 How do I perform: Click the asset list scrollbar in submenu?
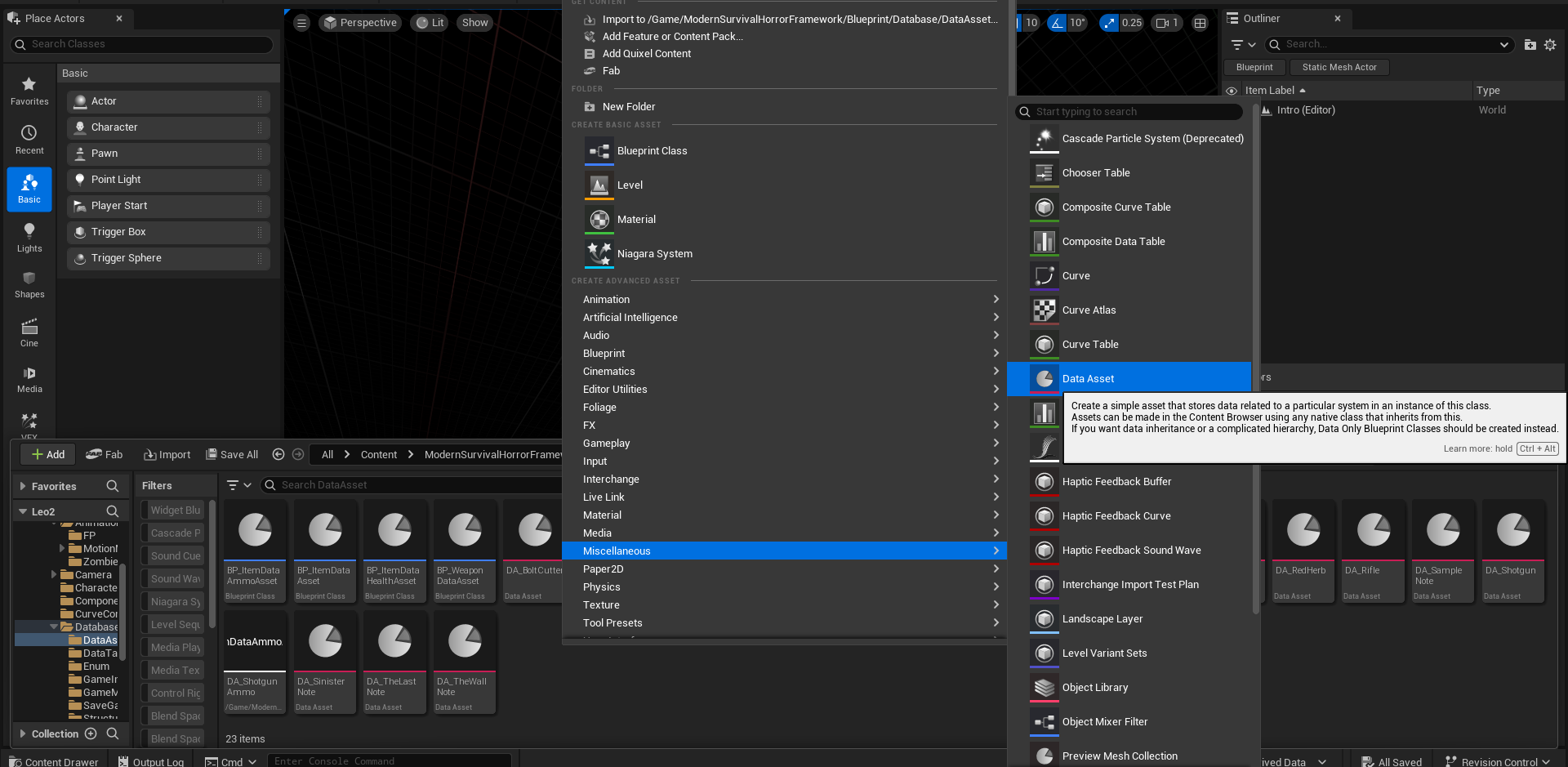(1256, 368)
